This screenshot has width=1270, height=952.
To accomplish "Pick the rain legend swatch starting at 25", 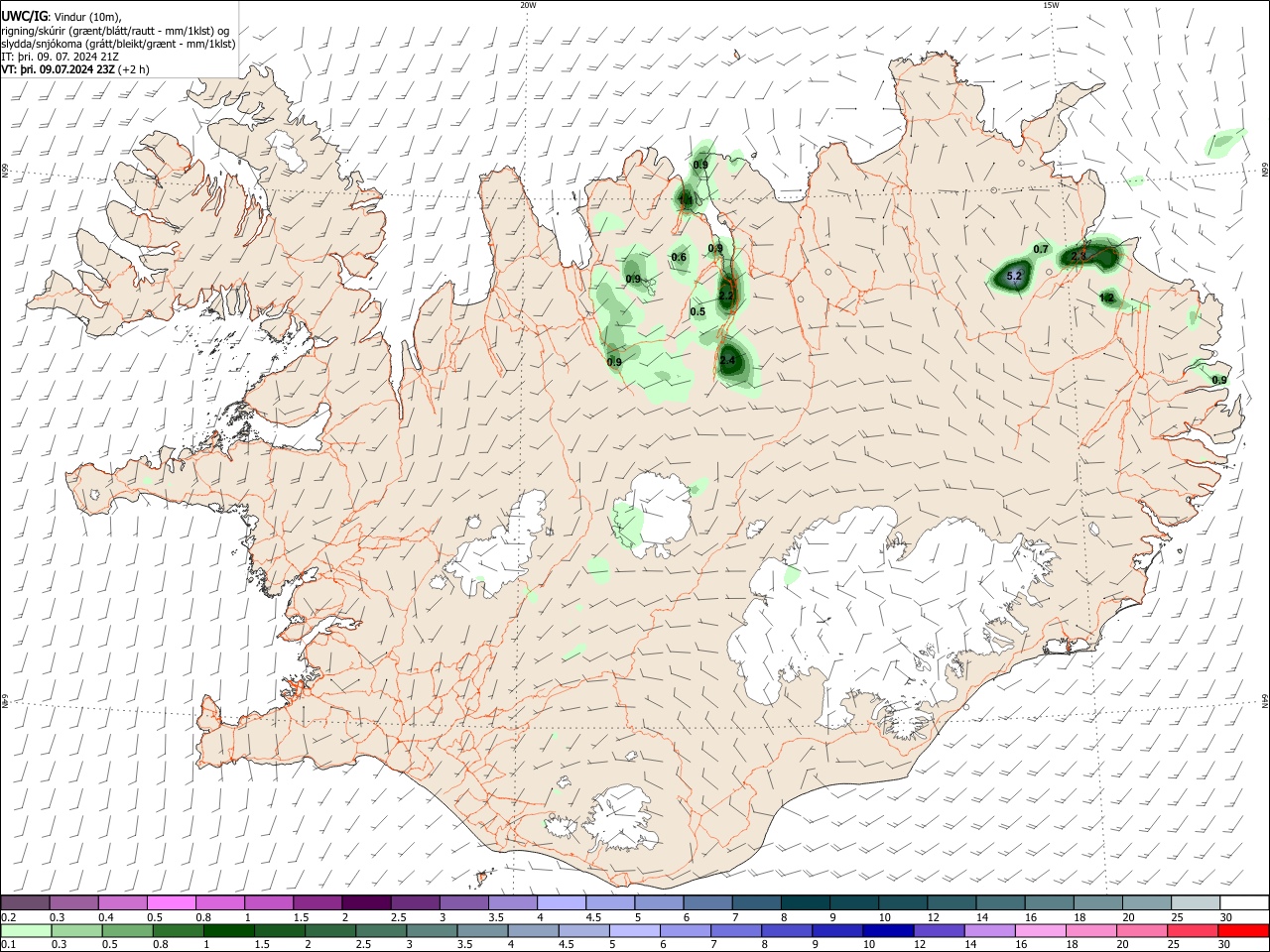I will pos(1193,930).
